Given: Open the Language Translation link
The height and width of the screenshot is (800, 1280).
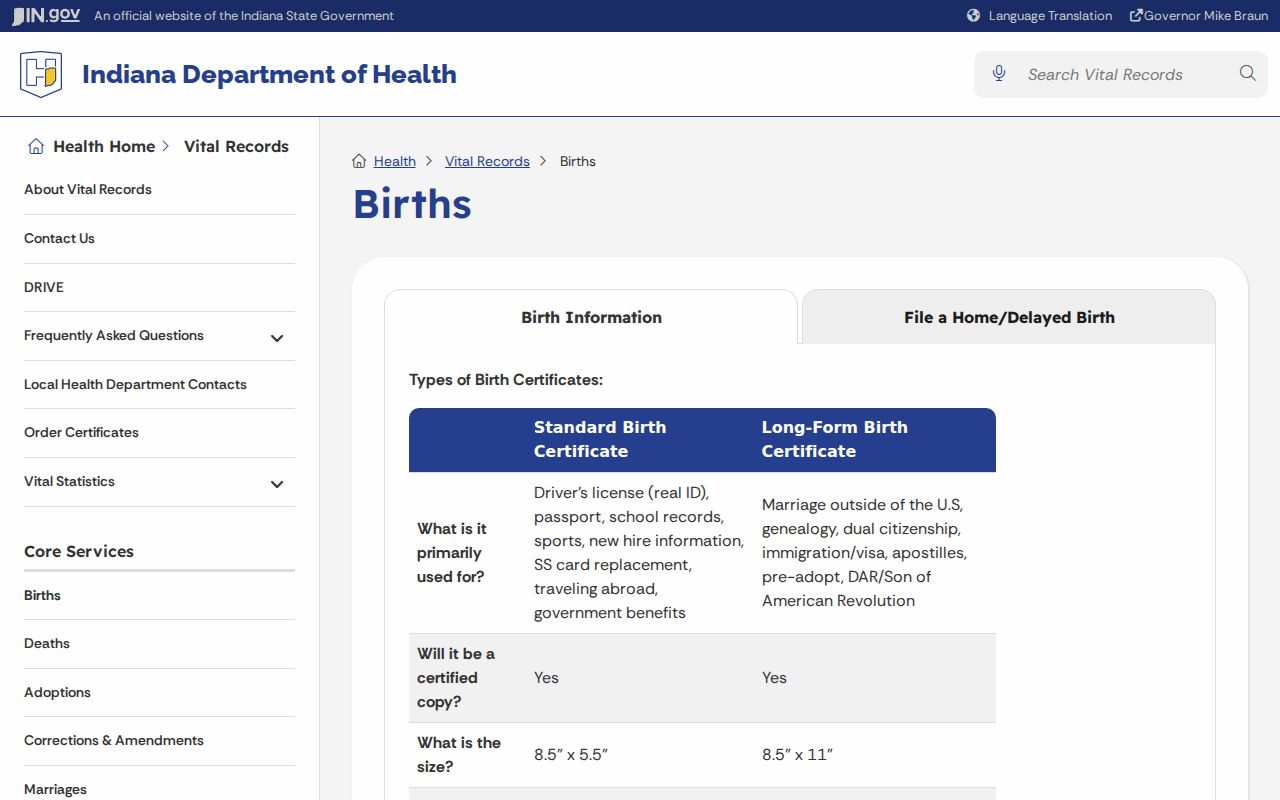Looking at the screenshot, I should 1050,16.
